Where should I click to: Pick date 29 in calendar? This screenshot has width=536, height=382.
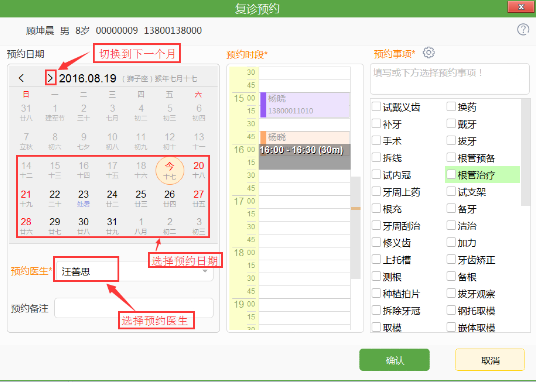(55, 226)
